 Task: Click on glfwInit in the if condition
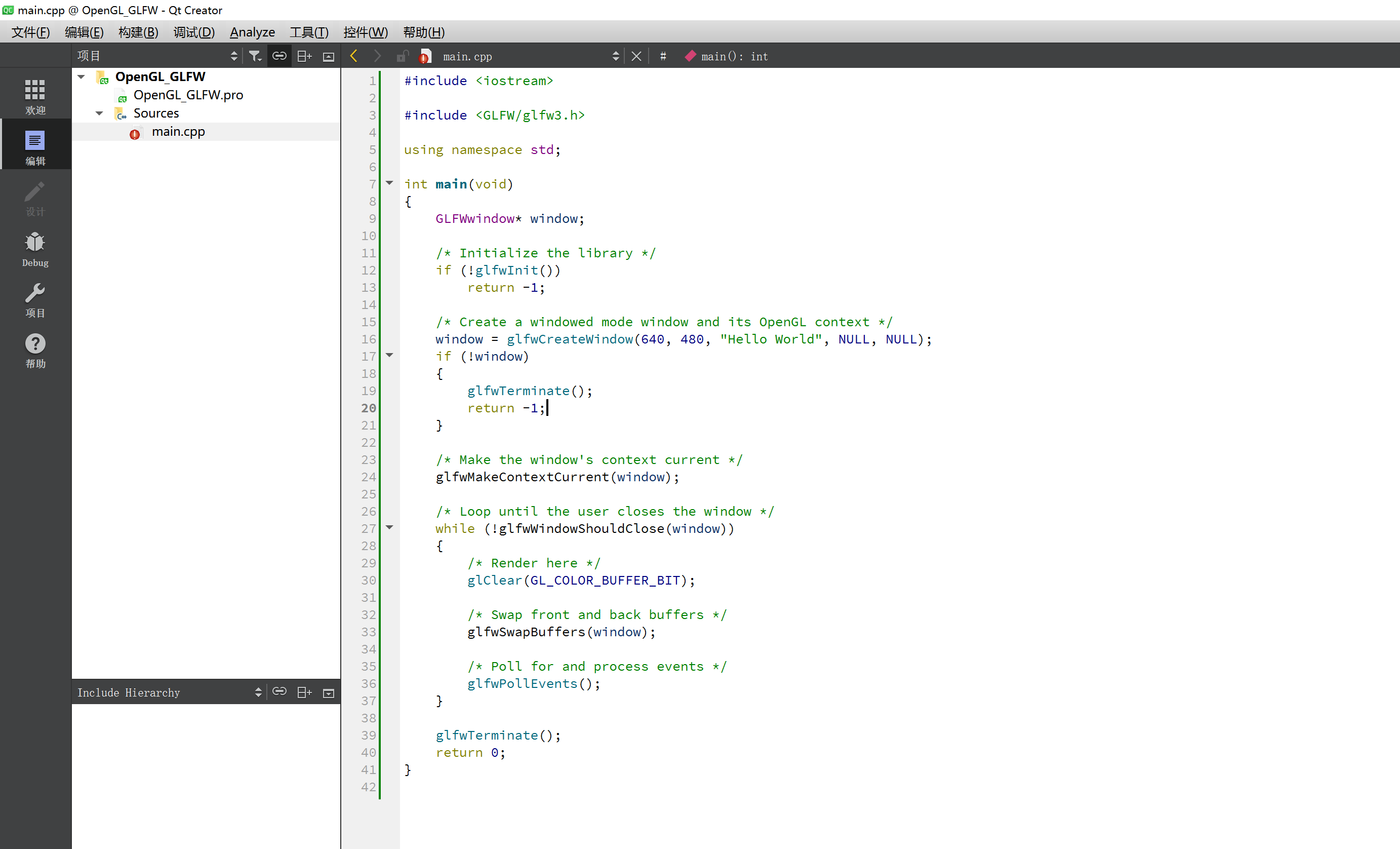click(507, 271)
